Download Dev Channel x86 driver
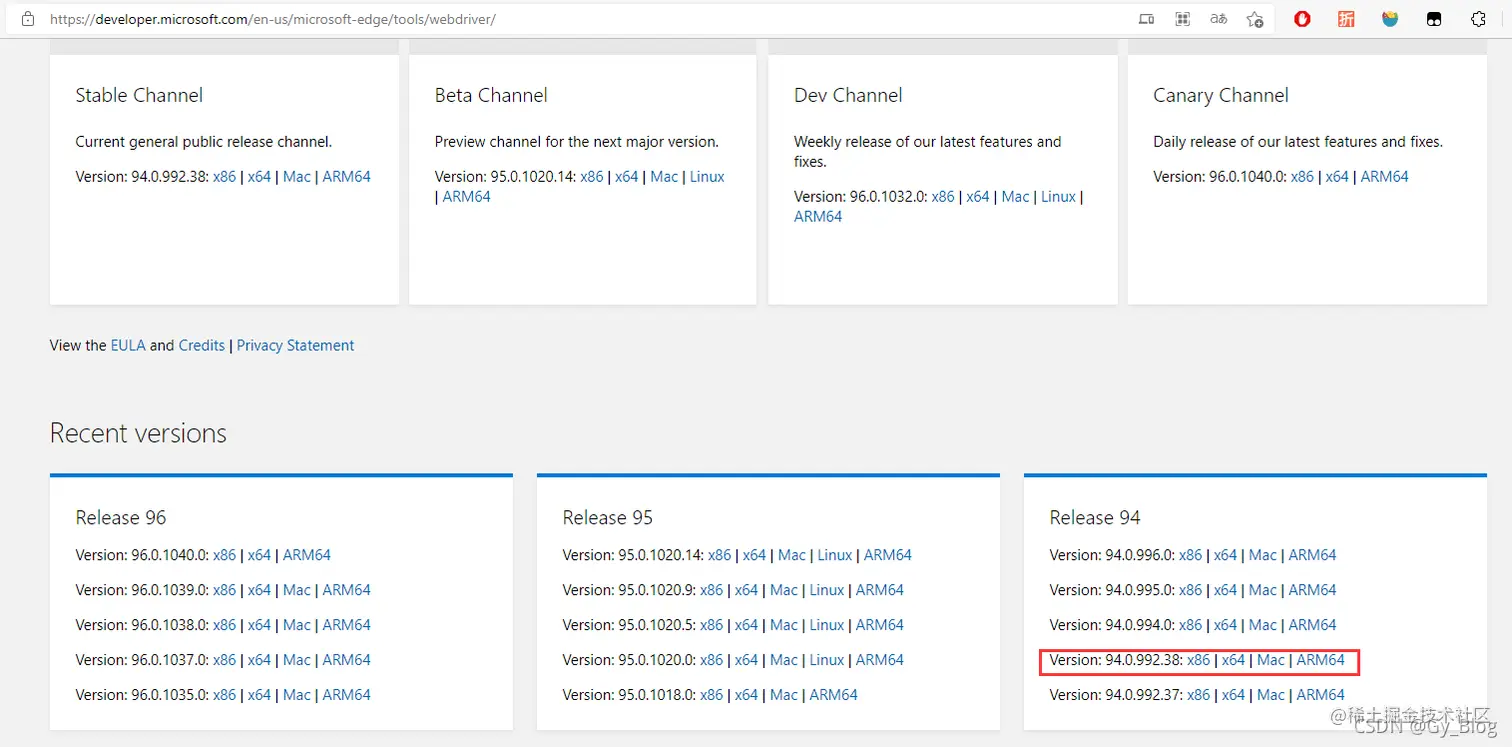This screenshot has width=1512, height=747. (x=943, y=196)
